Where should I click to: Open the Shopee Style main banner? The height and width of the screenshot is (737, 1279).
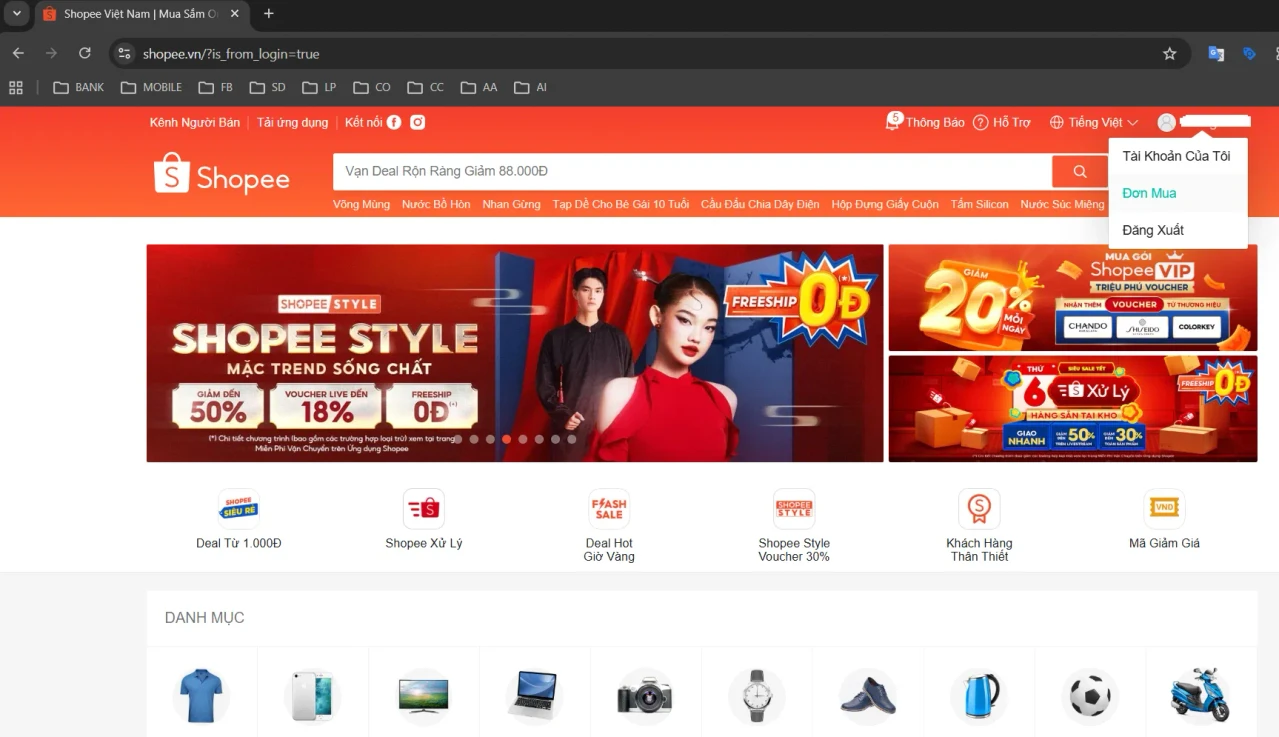click(515, 353)
